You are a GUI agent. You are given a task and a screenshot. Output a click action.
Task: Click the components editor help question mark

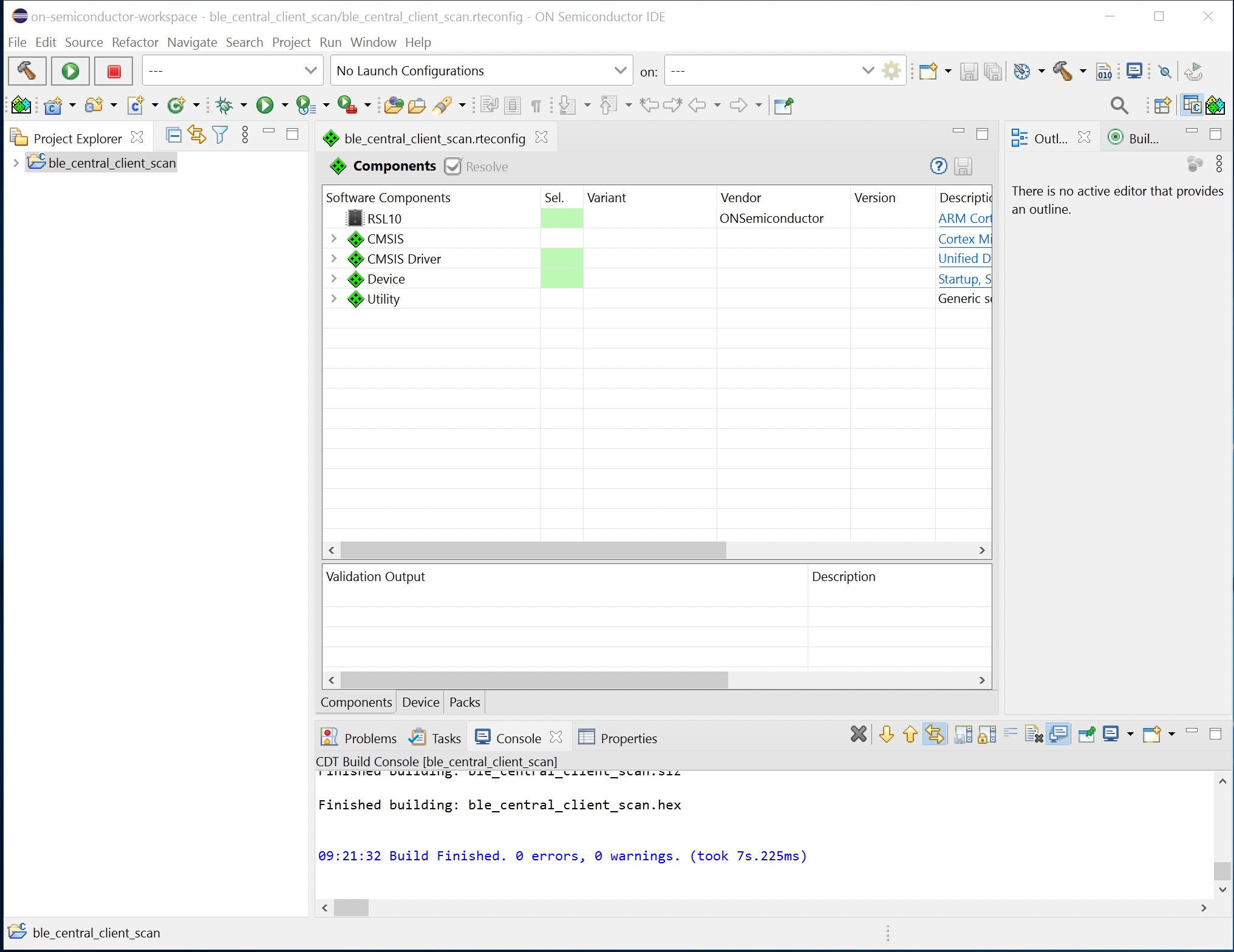click(x=938, y=166)
